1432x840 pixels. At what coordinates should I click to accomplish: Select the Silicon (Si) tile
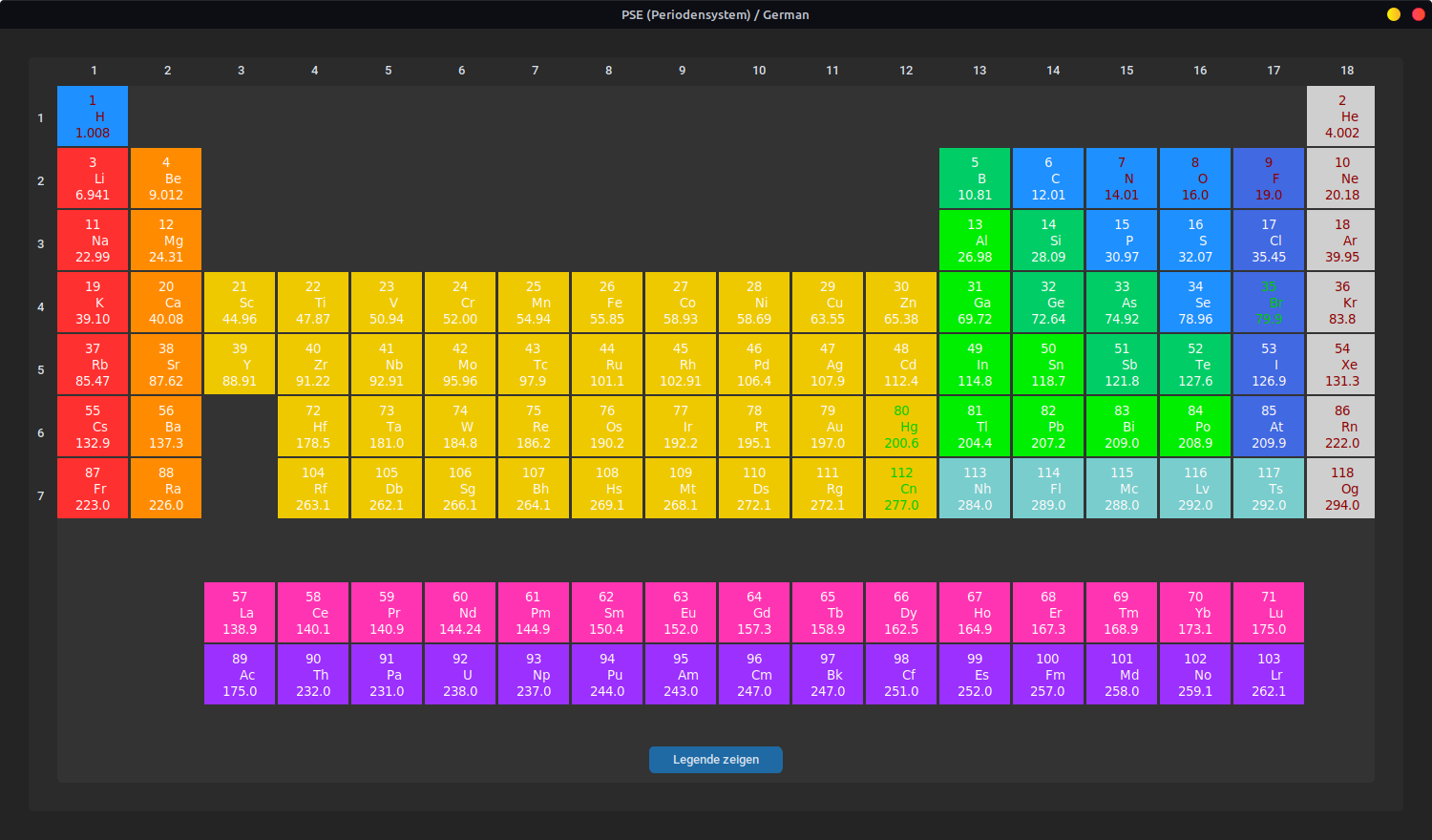1048,241
